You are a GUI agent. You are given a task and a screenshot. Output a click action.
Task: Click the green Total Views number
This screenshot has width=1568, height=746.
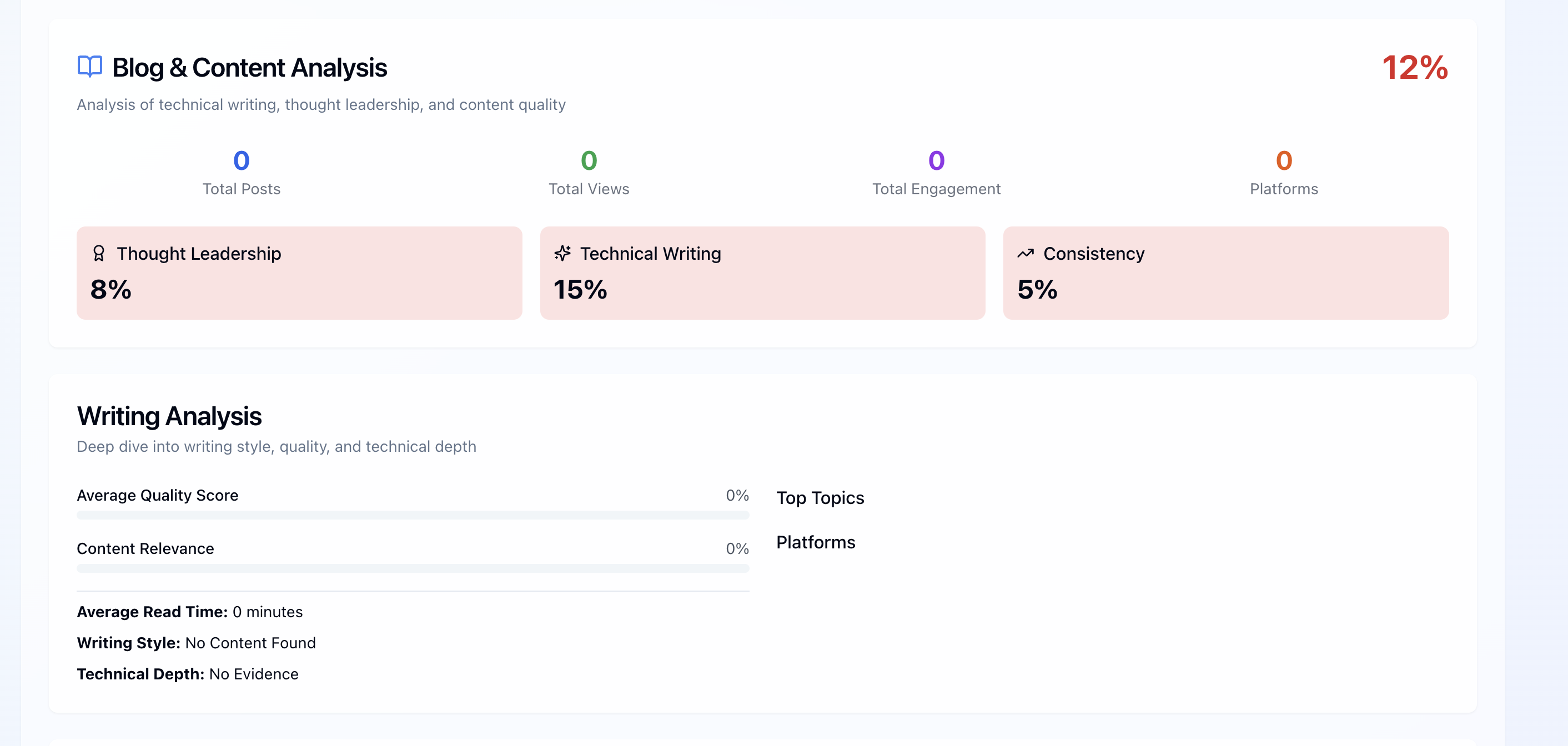589,160
